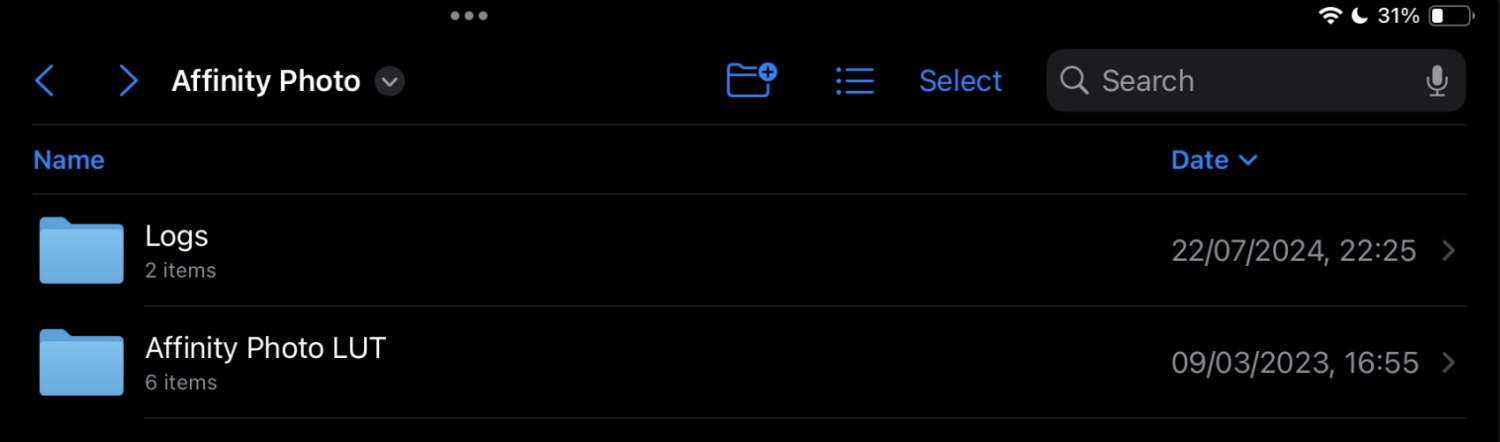Switch the file view using the list icon
This screenshot has width=1500, height=442.
pyautogui.click(x=855, y=81)
